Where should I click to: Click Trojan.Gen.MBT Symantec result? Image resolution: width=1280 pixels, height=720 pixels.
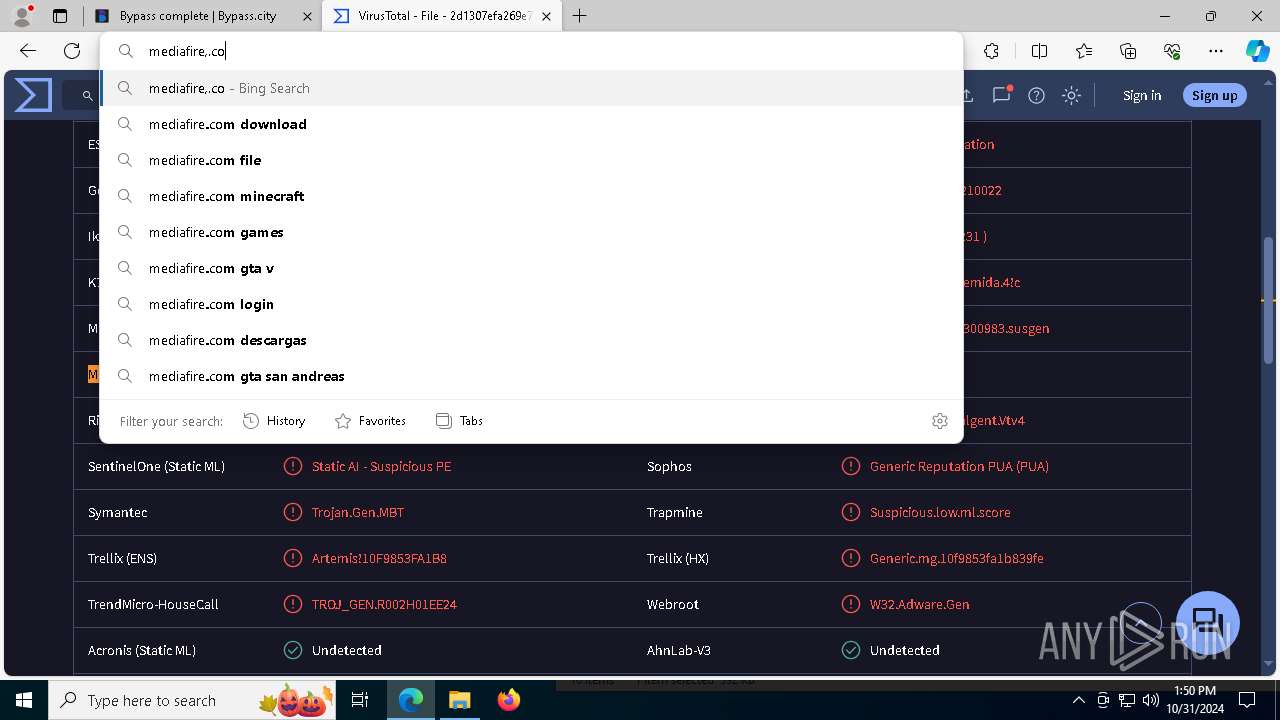[358, 512]
